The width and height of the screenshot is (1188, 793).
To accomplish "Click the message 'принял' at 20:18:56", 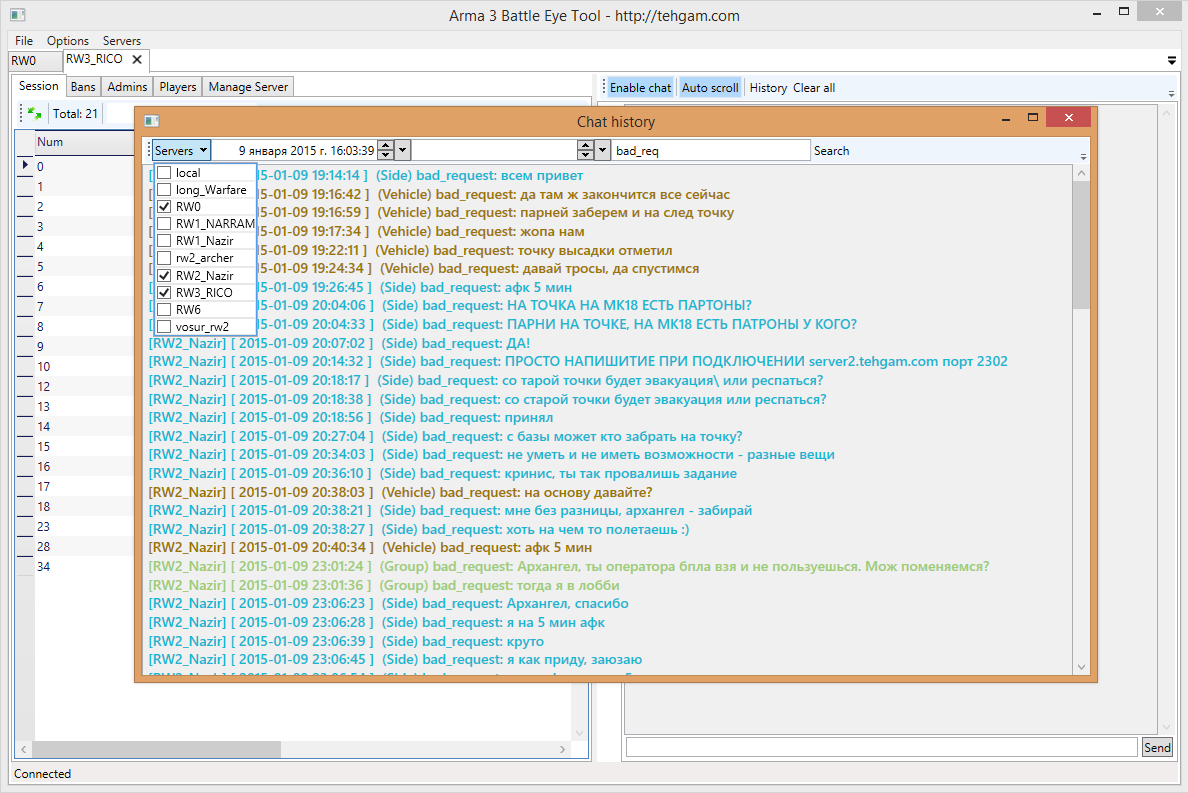I will (x=528, y=417).
